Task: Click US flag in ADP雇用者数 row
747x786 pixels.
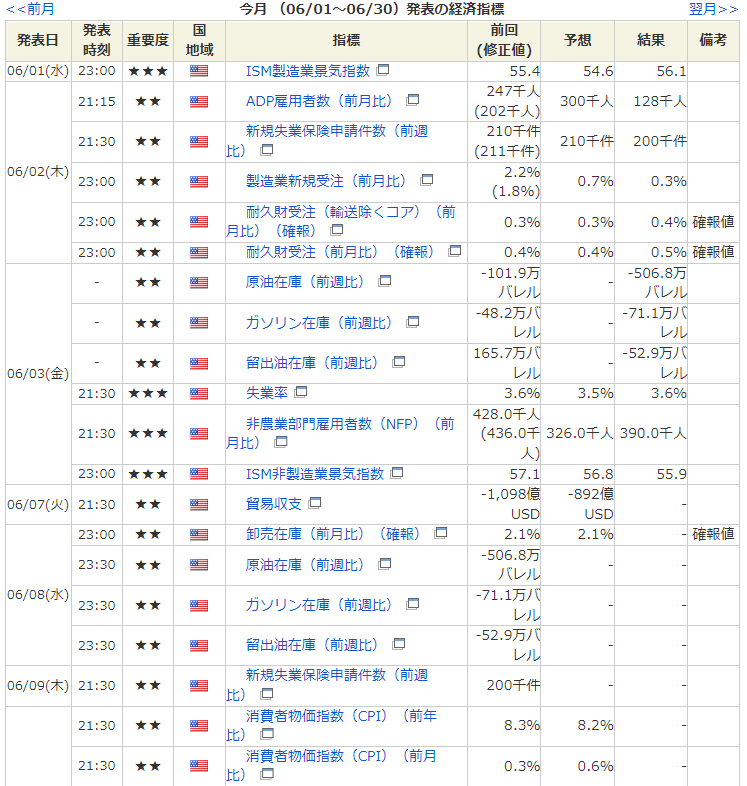Action: pos(199,101)
